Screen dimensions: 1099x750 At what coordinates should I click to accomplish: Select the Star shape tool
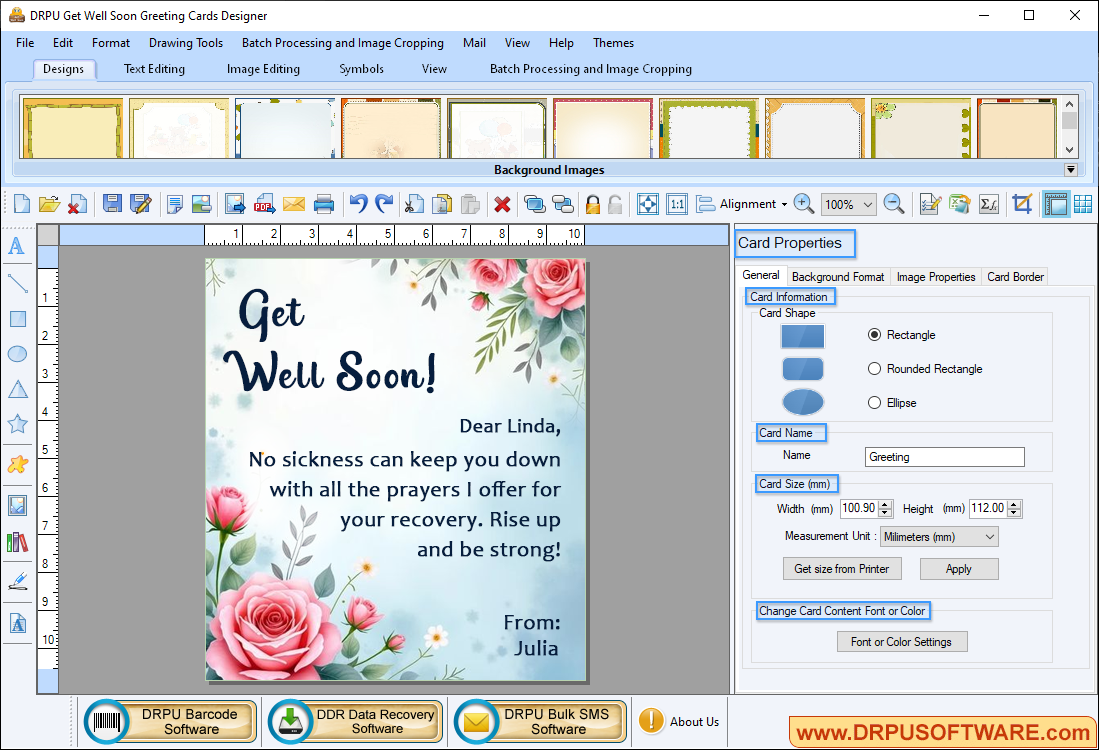click(x=15, y=423)
